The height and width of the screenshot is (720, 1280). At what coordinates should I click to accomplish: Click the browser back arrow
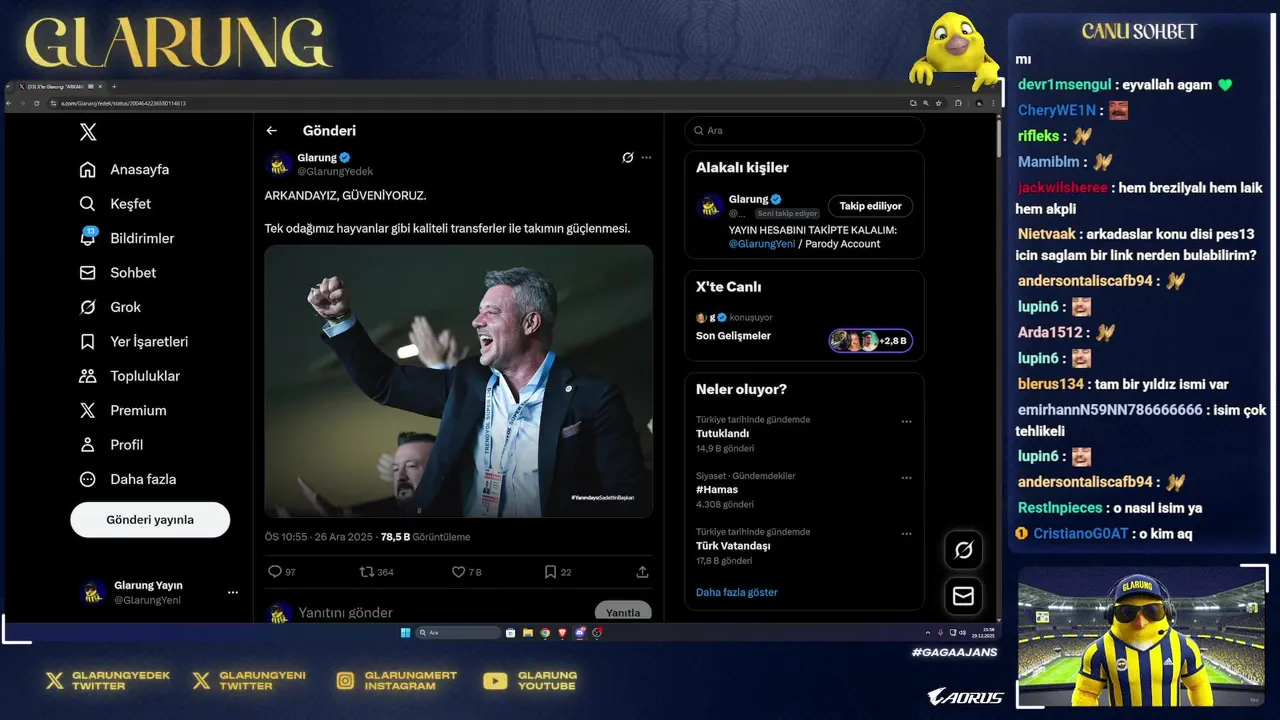[x=8, y=103]
